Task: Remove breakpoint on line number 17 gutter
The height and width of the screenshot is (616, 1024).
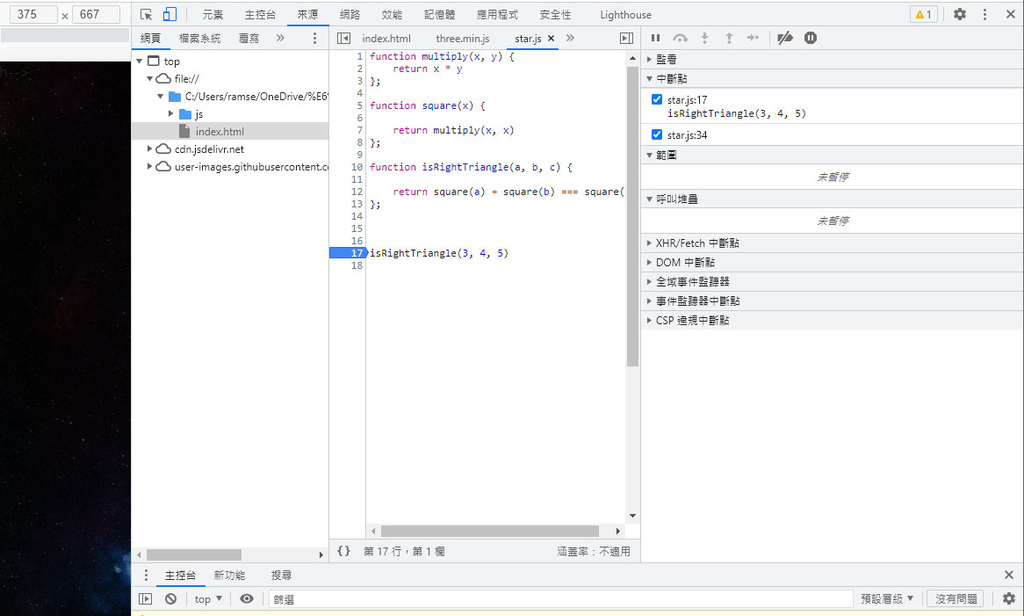Action: (348, 253)
